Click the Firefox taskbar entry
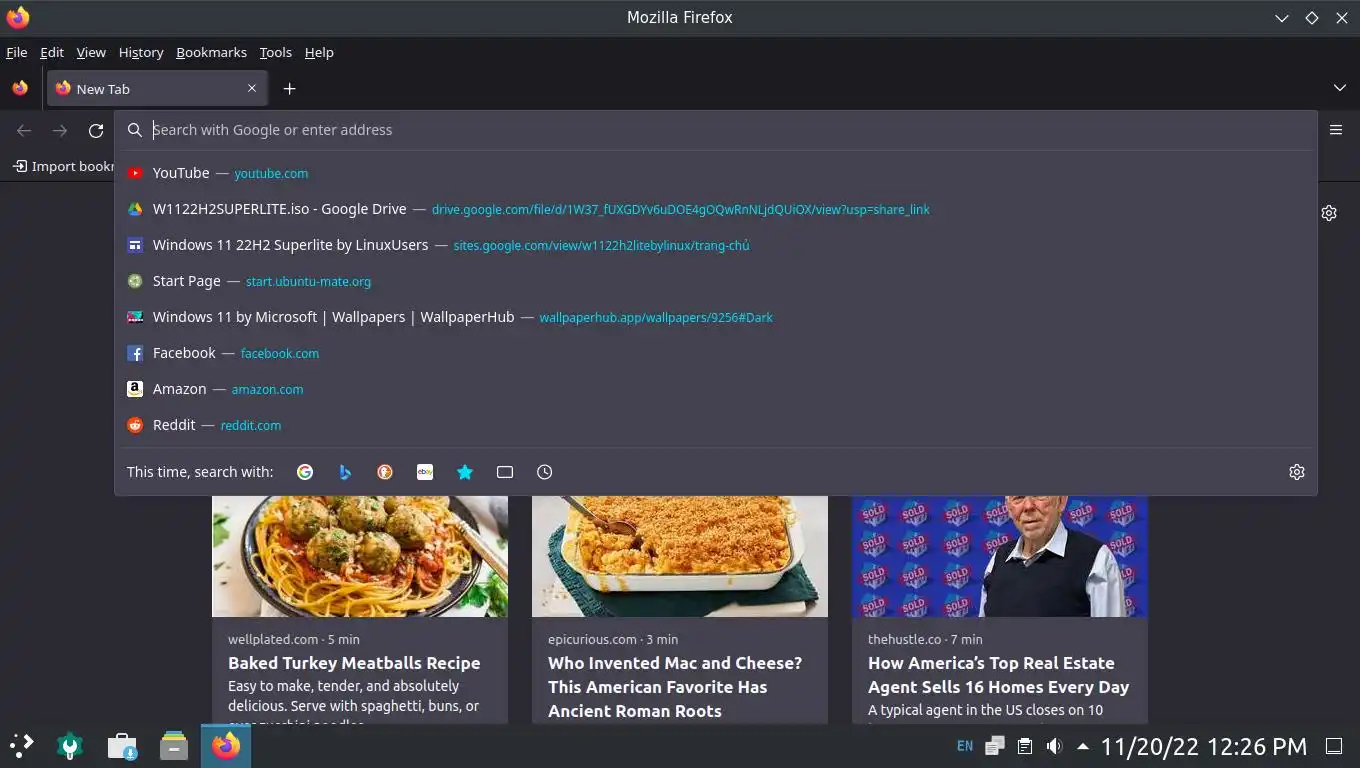This screenshot has width=1360, height=768. [x=226, y=745]
